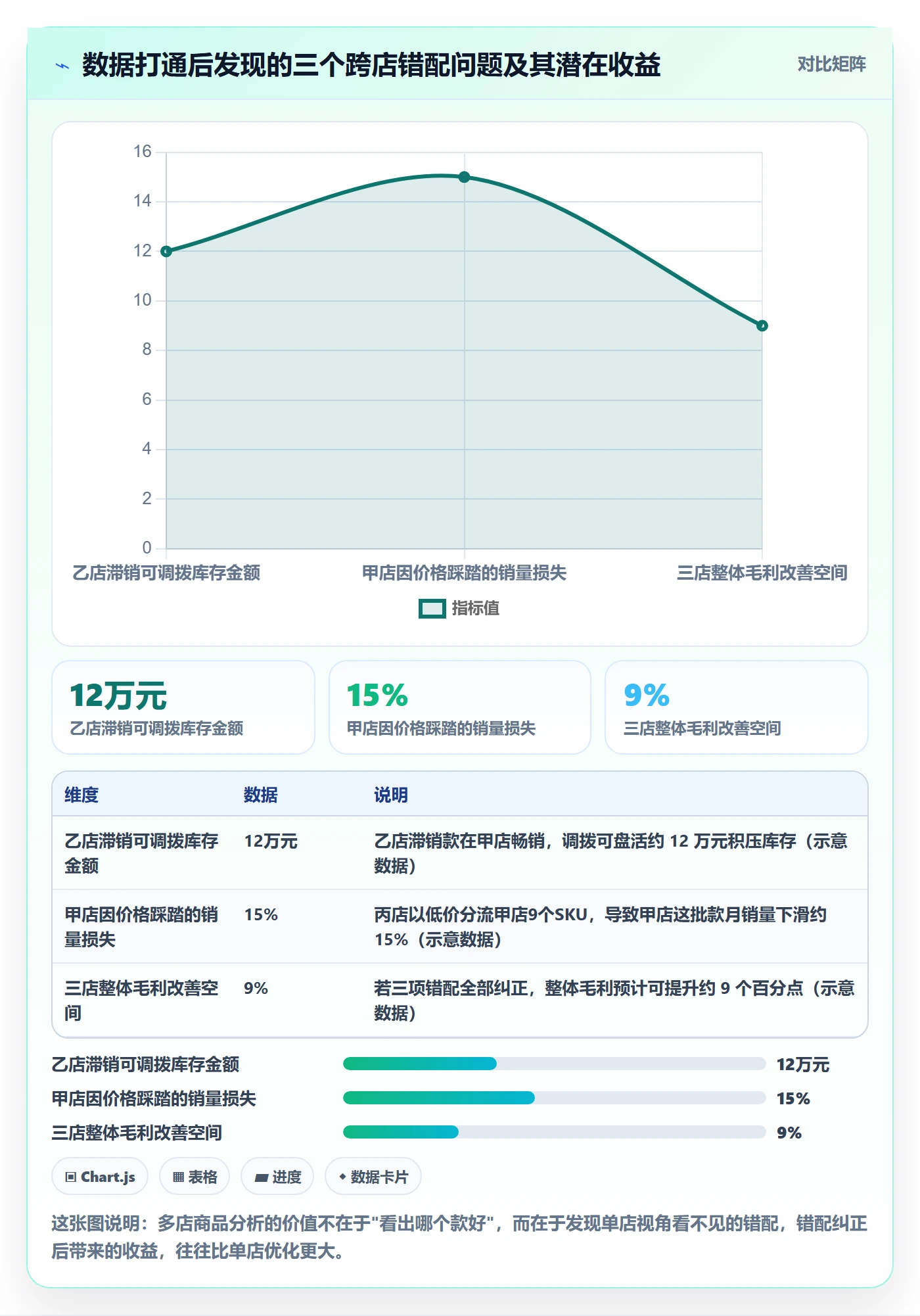The image size is (920, 1316).
Task: Click x-axis label 甲店因价格踩踏的销量损失
Action: click(464, 573)
